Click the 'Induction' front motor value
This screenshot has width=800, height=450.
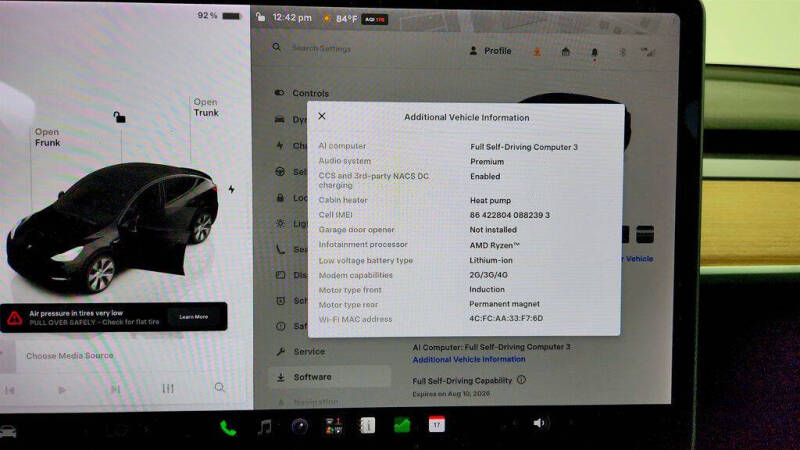487,289
